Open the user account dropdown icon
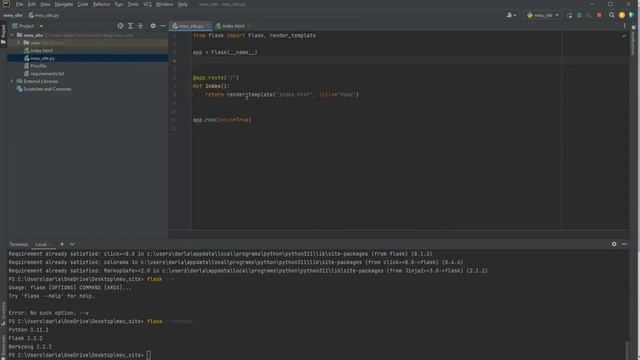Screen dimensions: 640x360 511,16
